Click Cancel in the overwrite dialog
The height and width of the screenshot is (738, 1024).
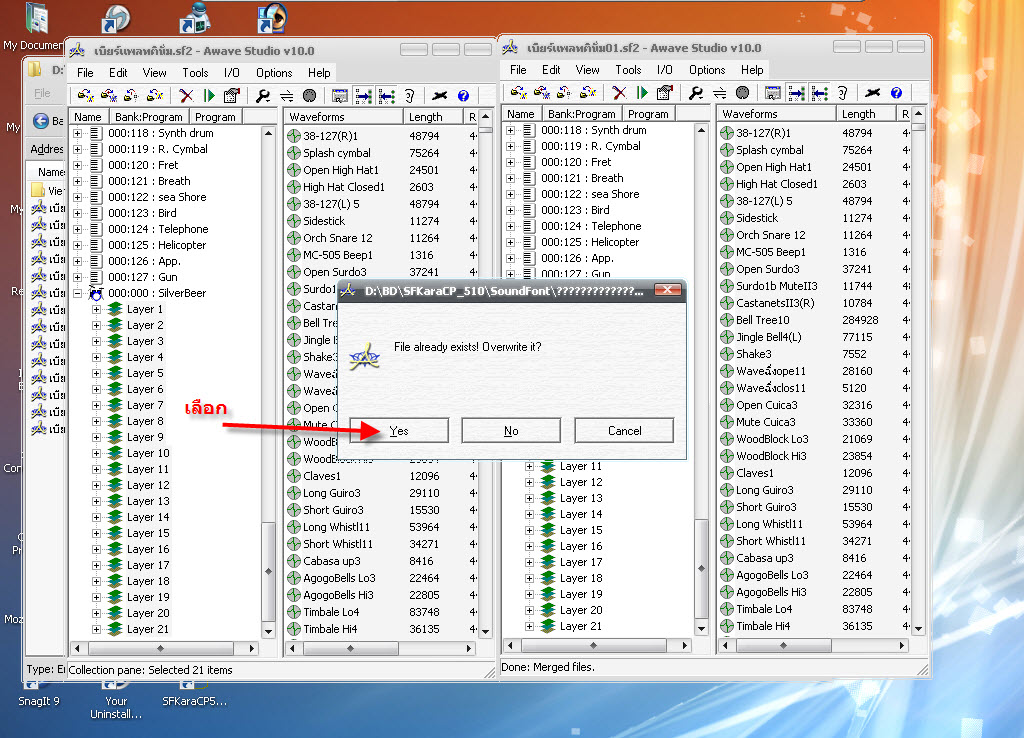click(x=624, y=430)
